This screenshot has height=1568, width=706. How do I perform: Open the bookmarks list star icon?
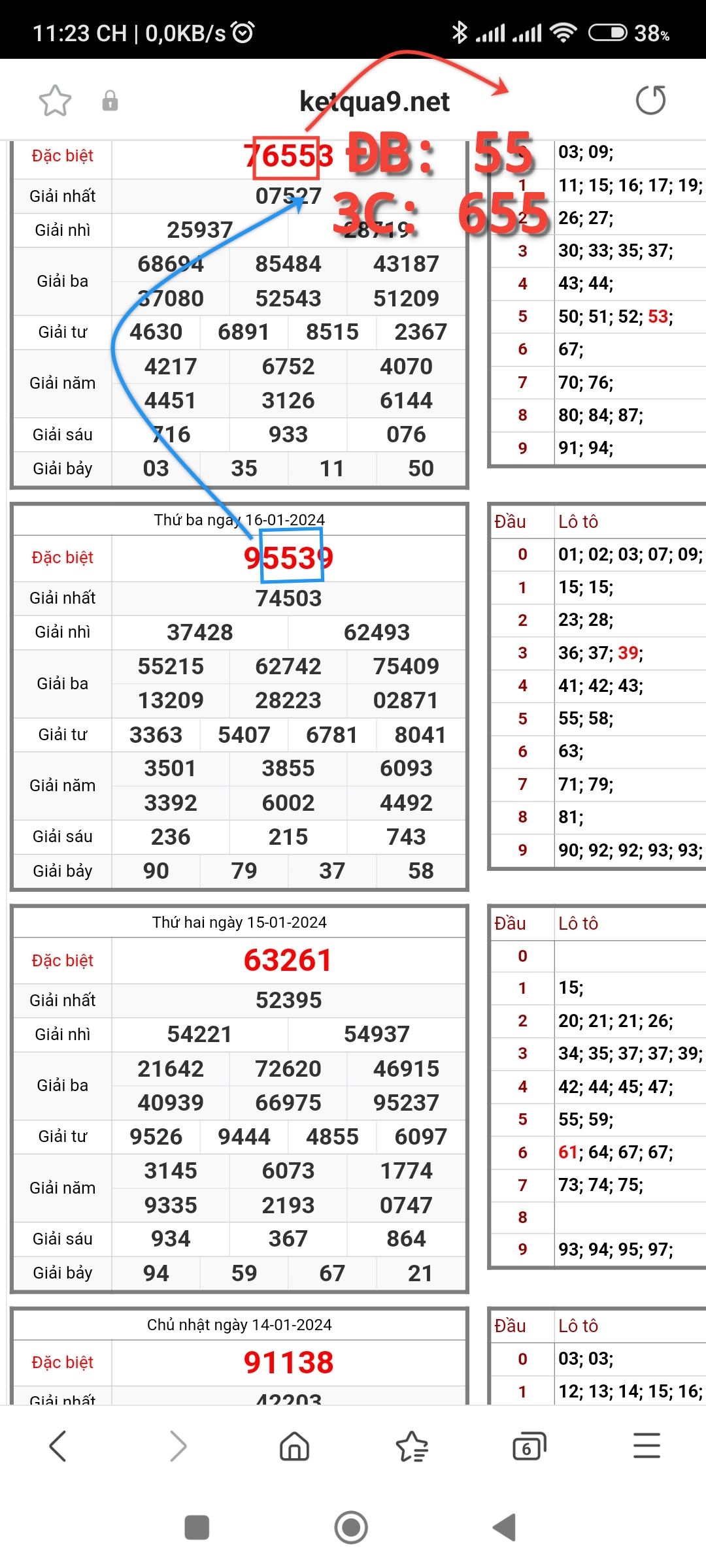[412, 1446]
